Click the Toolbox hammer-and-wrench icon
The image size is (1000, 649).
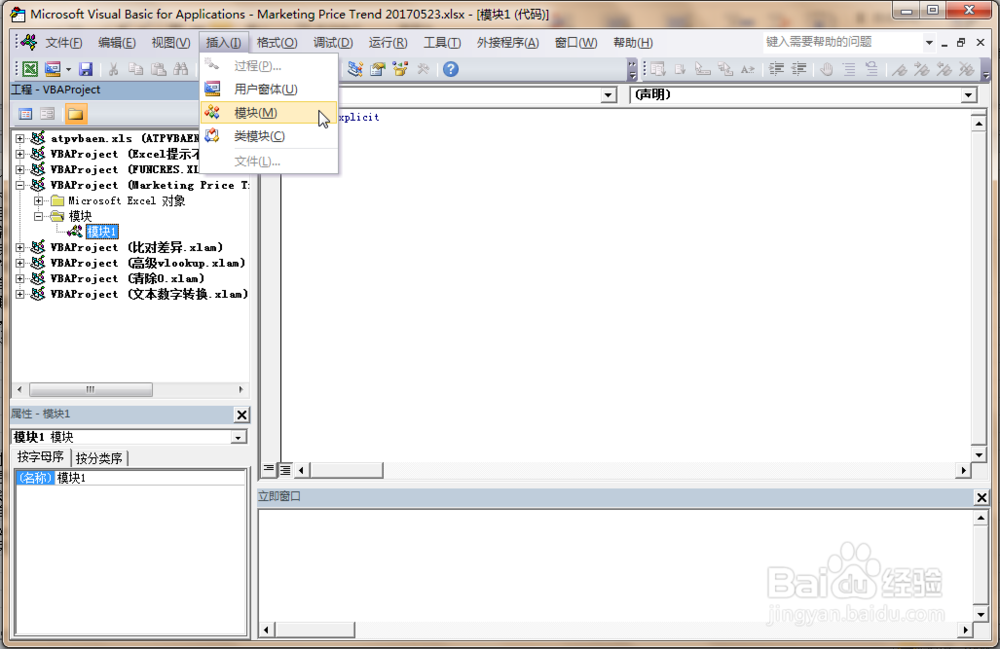(x=423, y=69)
